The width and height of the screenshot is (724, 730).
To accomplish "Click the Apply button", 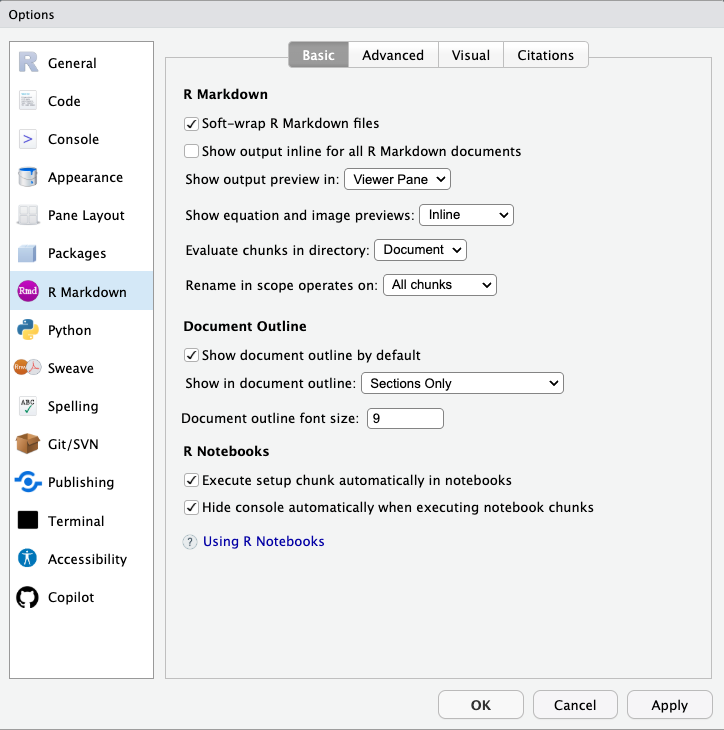I will click(x=669, y=705).
